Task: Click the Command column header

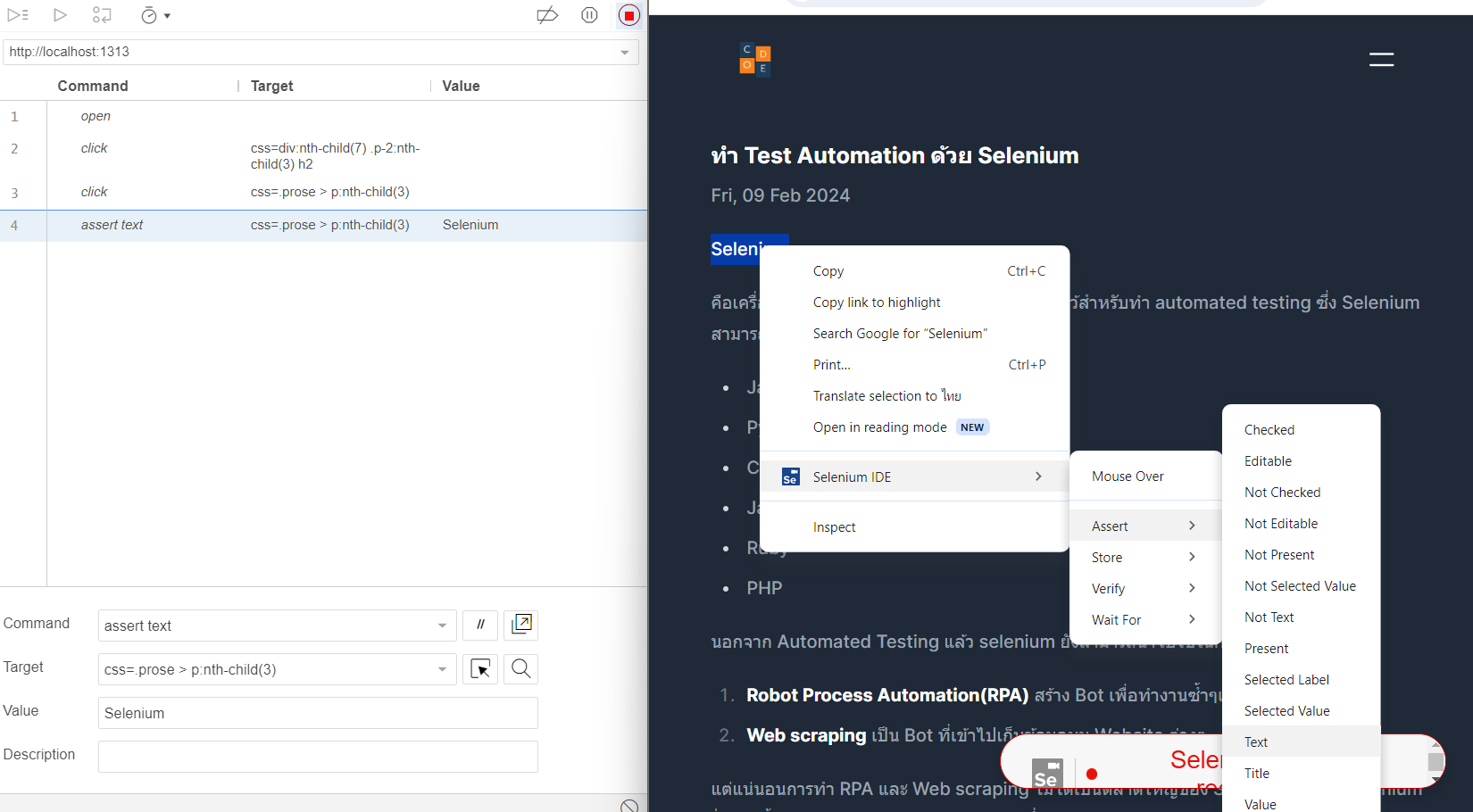Action: point(93,86)
